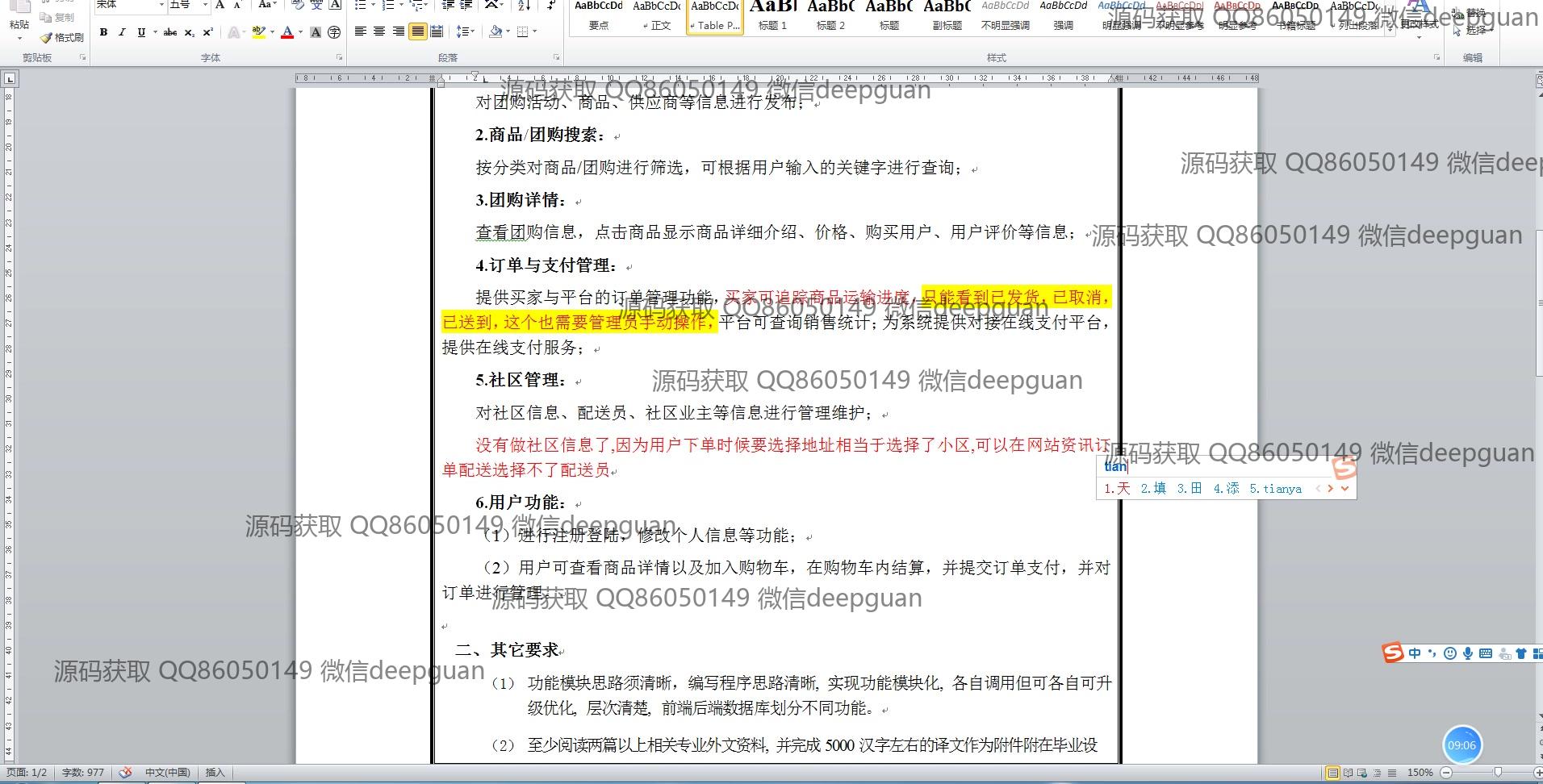Apply the enclosed character icon
1543x784 pixels.
(334, 32)
